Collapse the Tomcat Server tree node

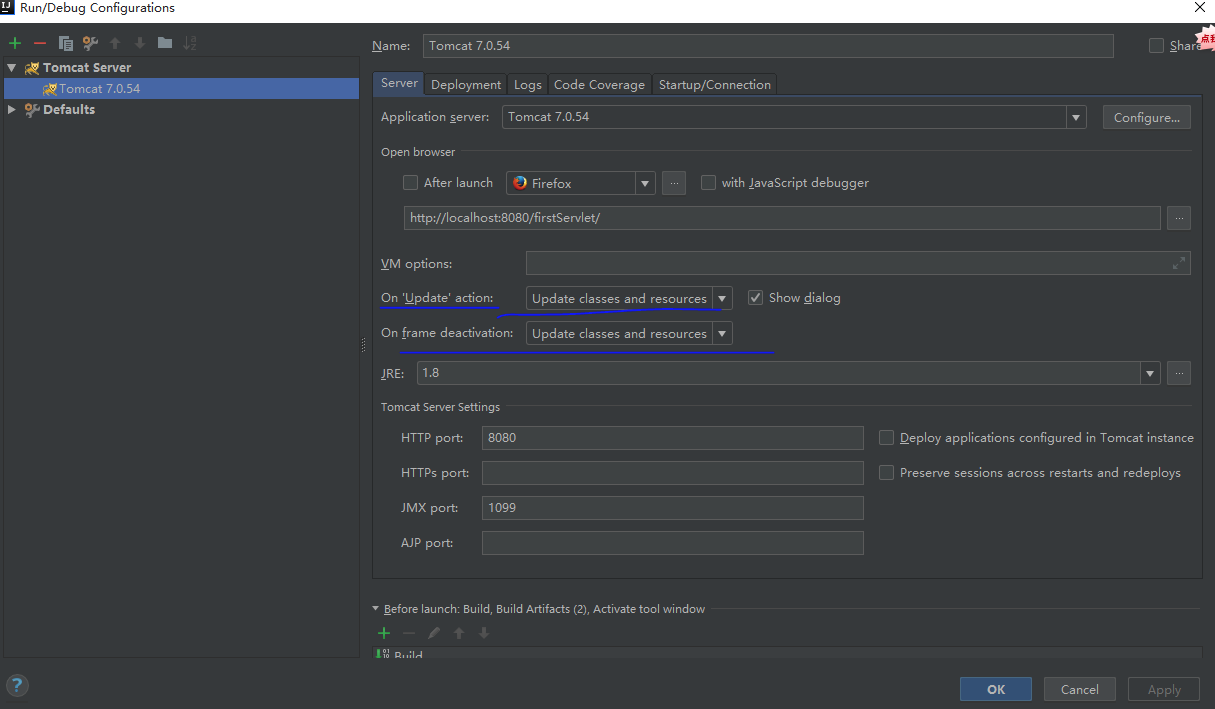(11, 68)
